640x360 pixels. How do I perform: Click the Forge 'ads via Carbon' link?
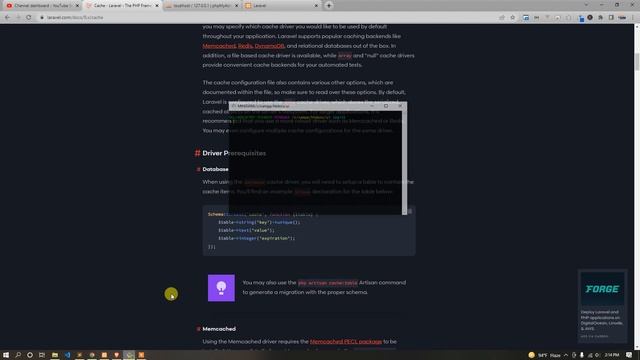[x=594, y=336]
